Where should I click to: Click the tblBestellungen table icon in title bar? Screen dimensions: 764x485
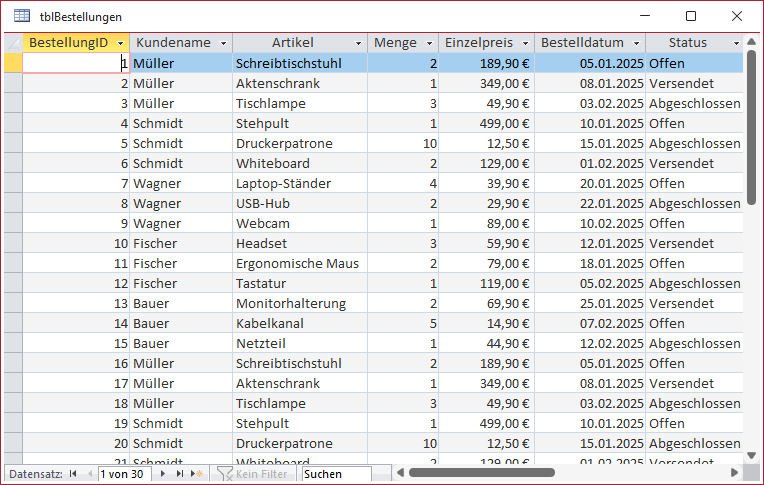[21, 17]
